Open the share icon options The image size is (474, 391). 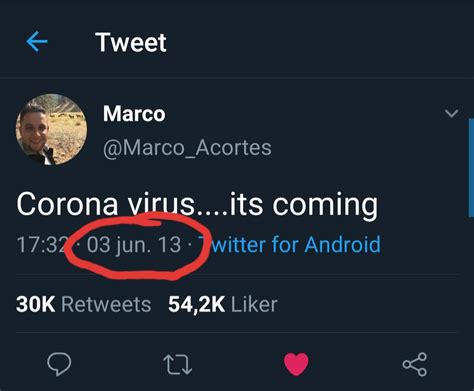[x=415, y=364]
